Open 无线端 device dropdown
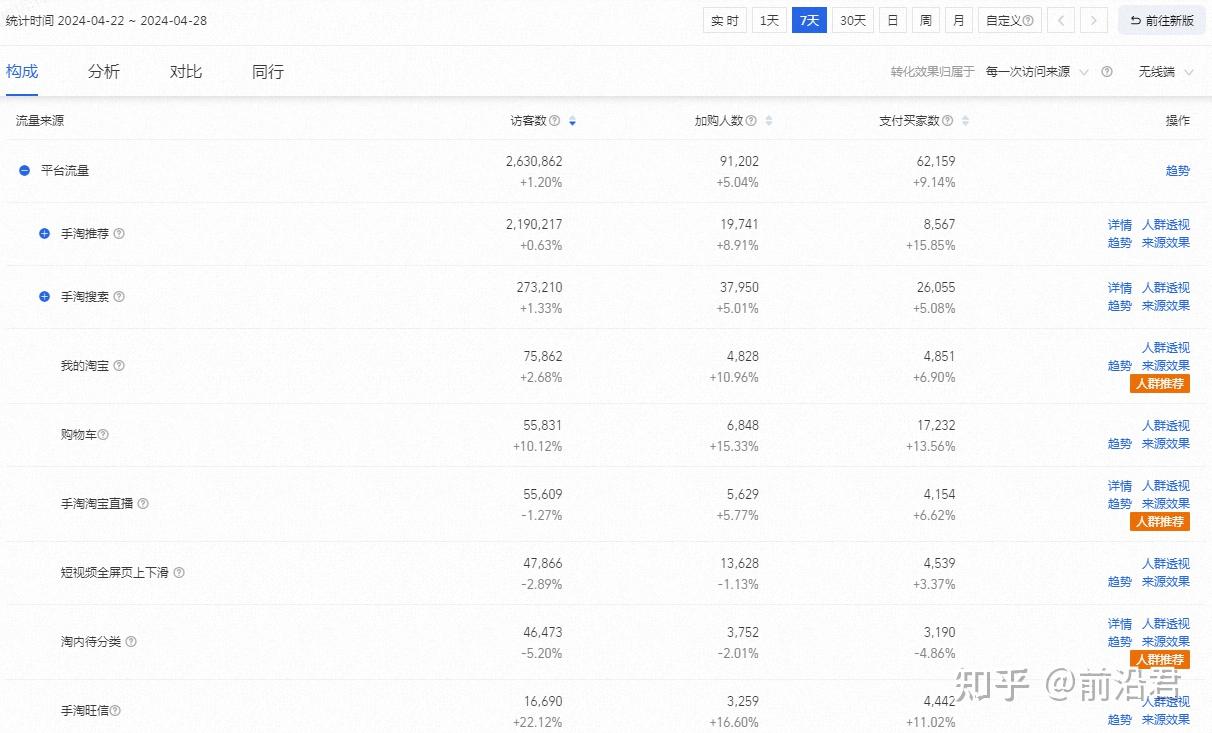 click(x=1166, y=72)
